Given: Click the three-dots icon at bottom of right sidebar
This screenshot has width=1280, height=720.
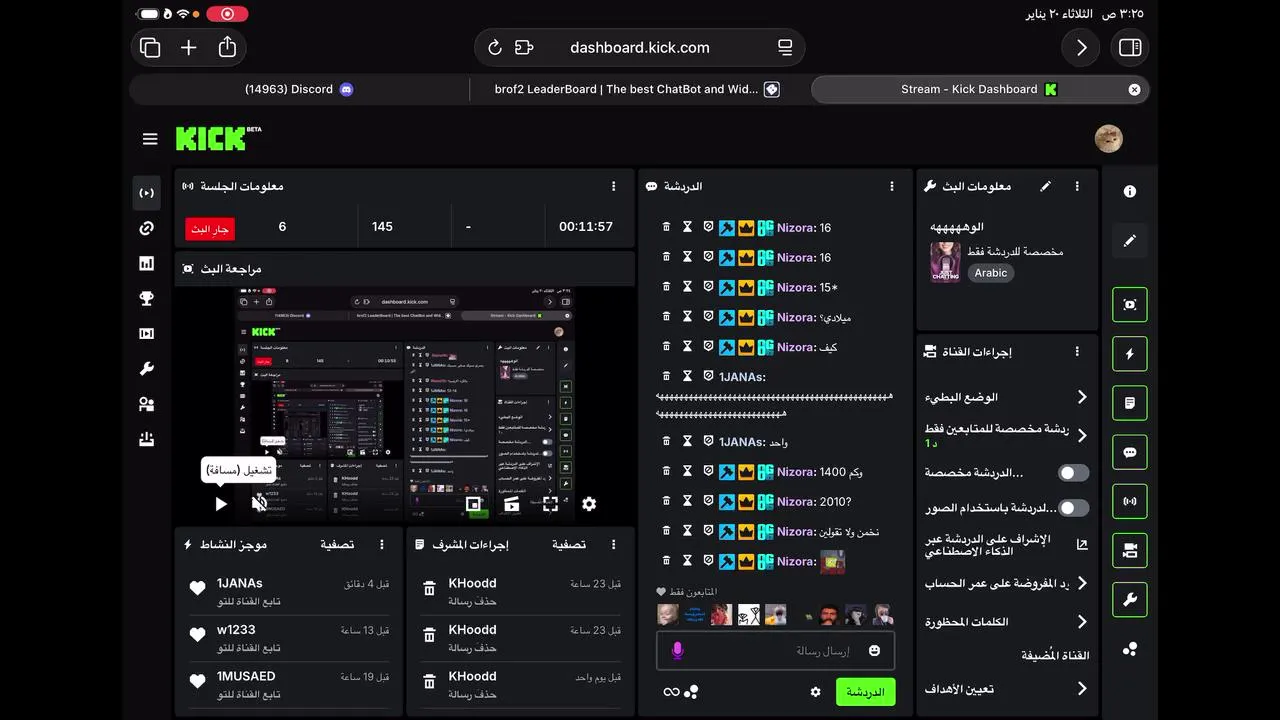Looking at the screenshot, I should (x=1130, y=649).
